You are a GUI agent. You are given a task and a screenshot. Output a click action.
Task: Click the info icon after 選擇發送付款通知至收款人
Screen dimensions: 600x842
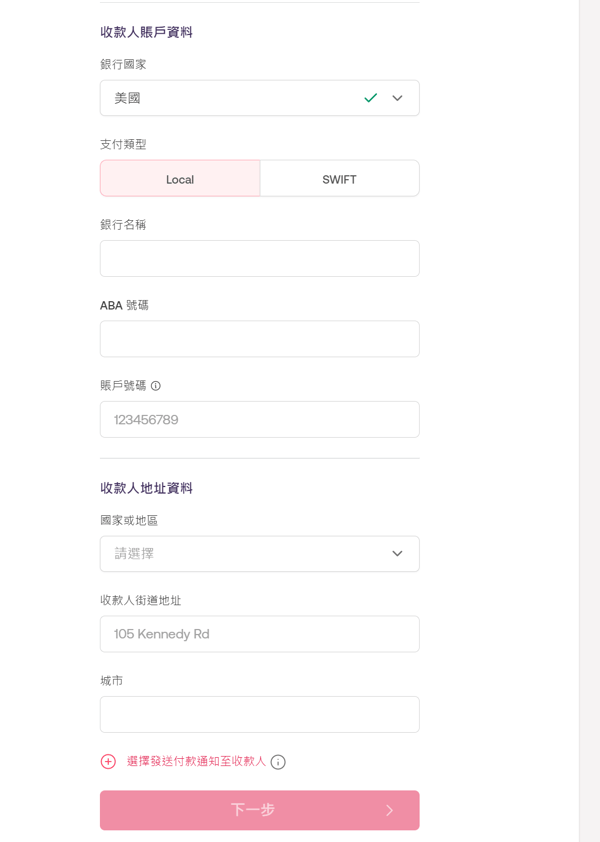point(278,762)
